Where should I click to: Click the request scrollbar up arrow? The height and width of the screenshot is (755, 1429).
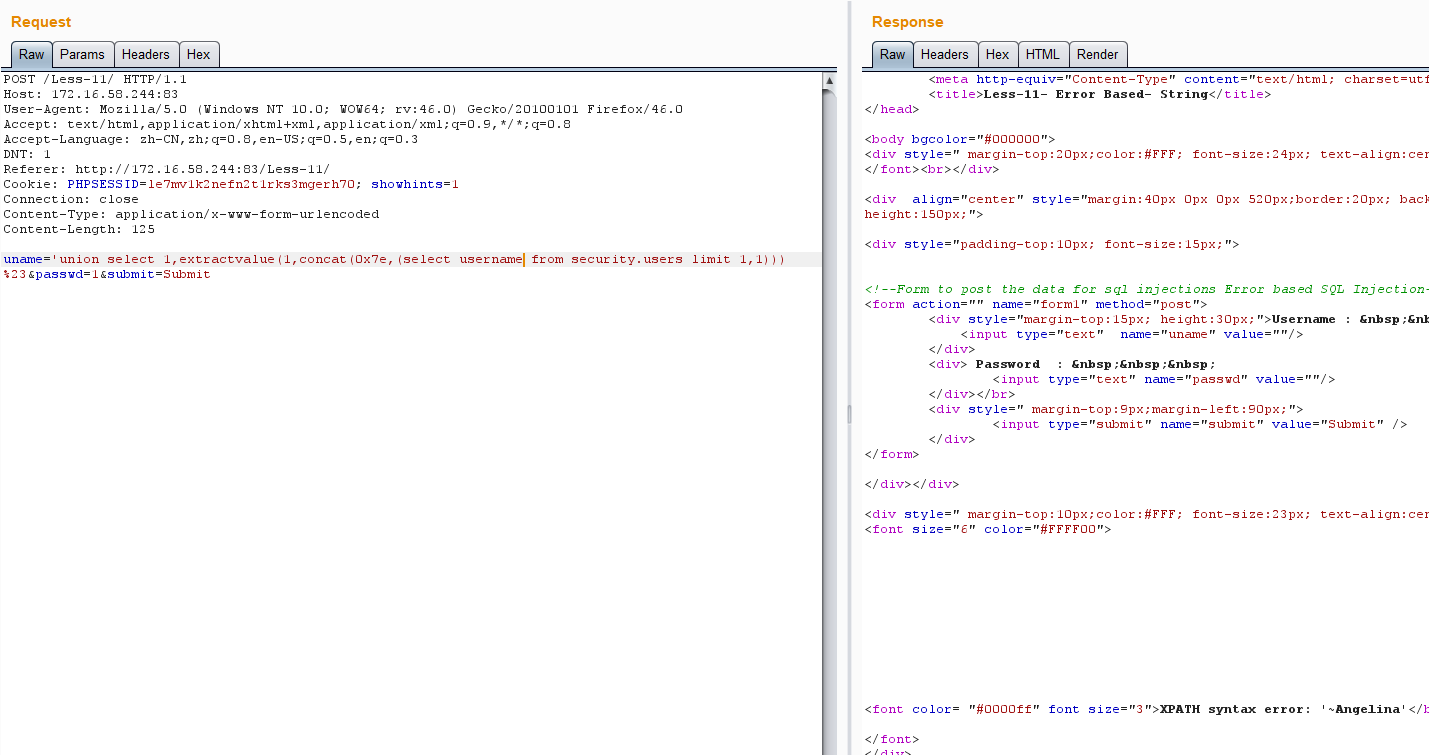tap(829, 79)
